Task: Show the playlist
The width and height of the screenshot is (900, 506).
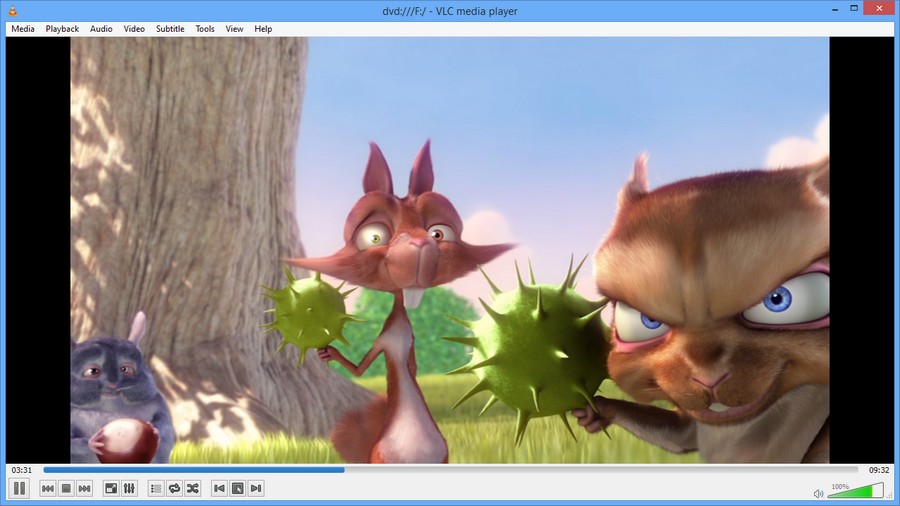Action: (156, 488)
